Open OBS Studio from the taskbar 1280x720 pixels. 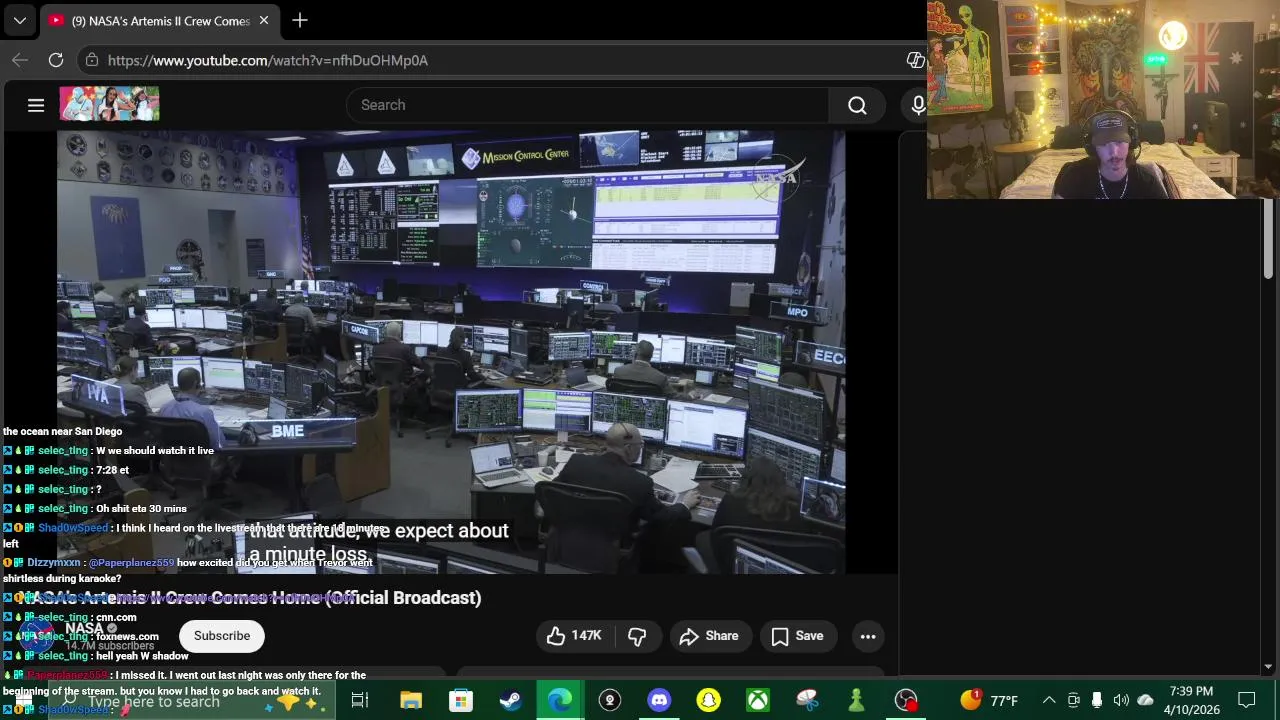(906, 700)
